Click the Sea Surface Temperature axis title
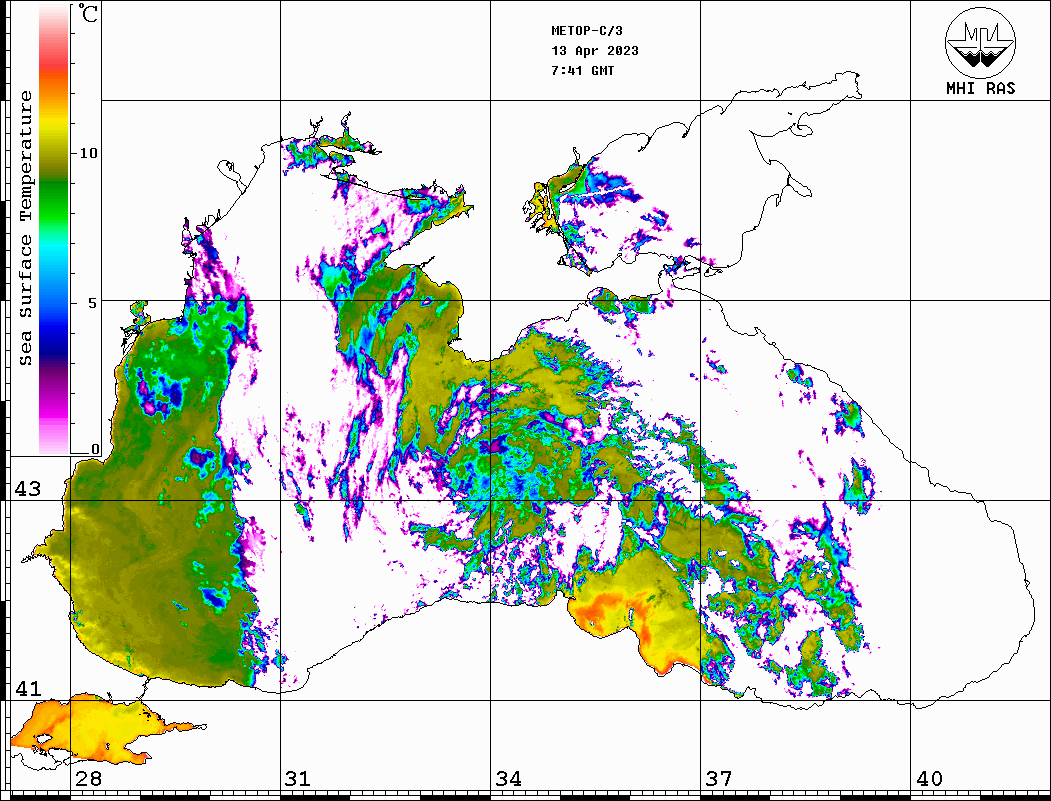 click(25, 228)
